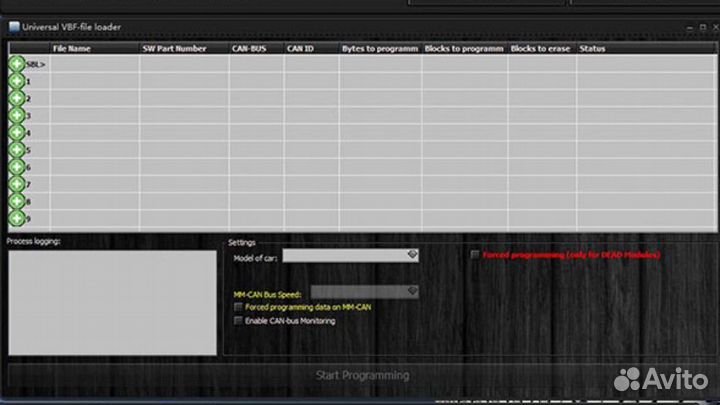This screenshot has height=405, width=720.
Task: Click inside the Process logging text area
Action: (112, 302)
